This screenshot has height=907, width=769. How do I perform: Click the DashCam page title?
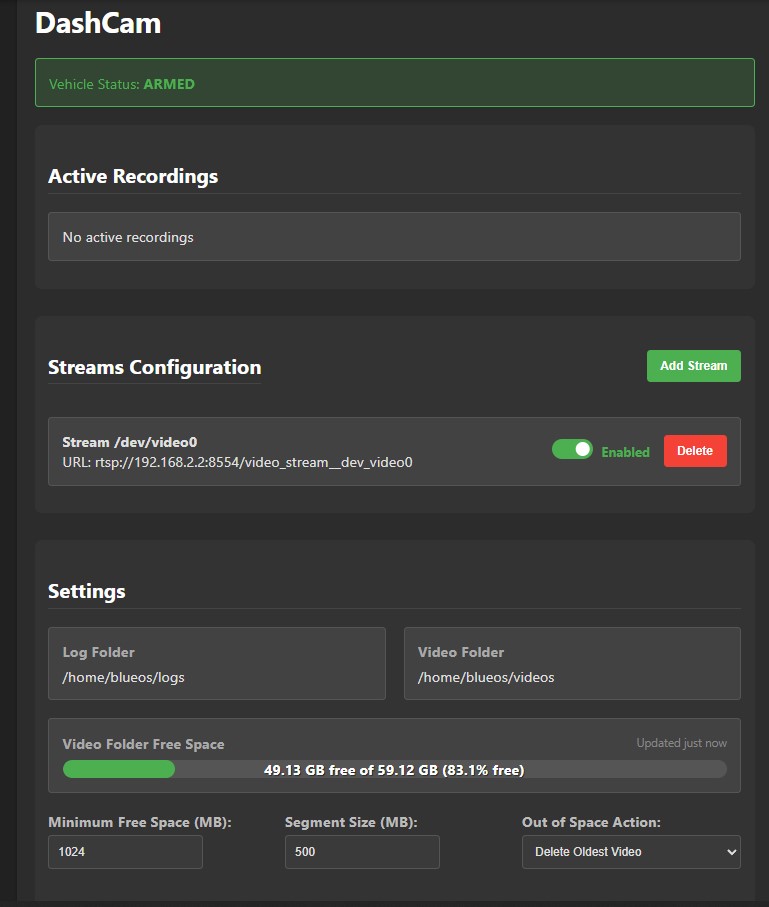coord(98,23)
